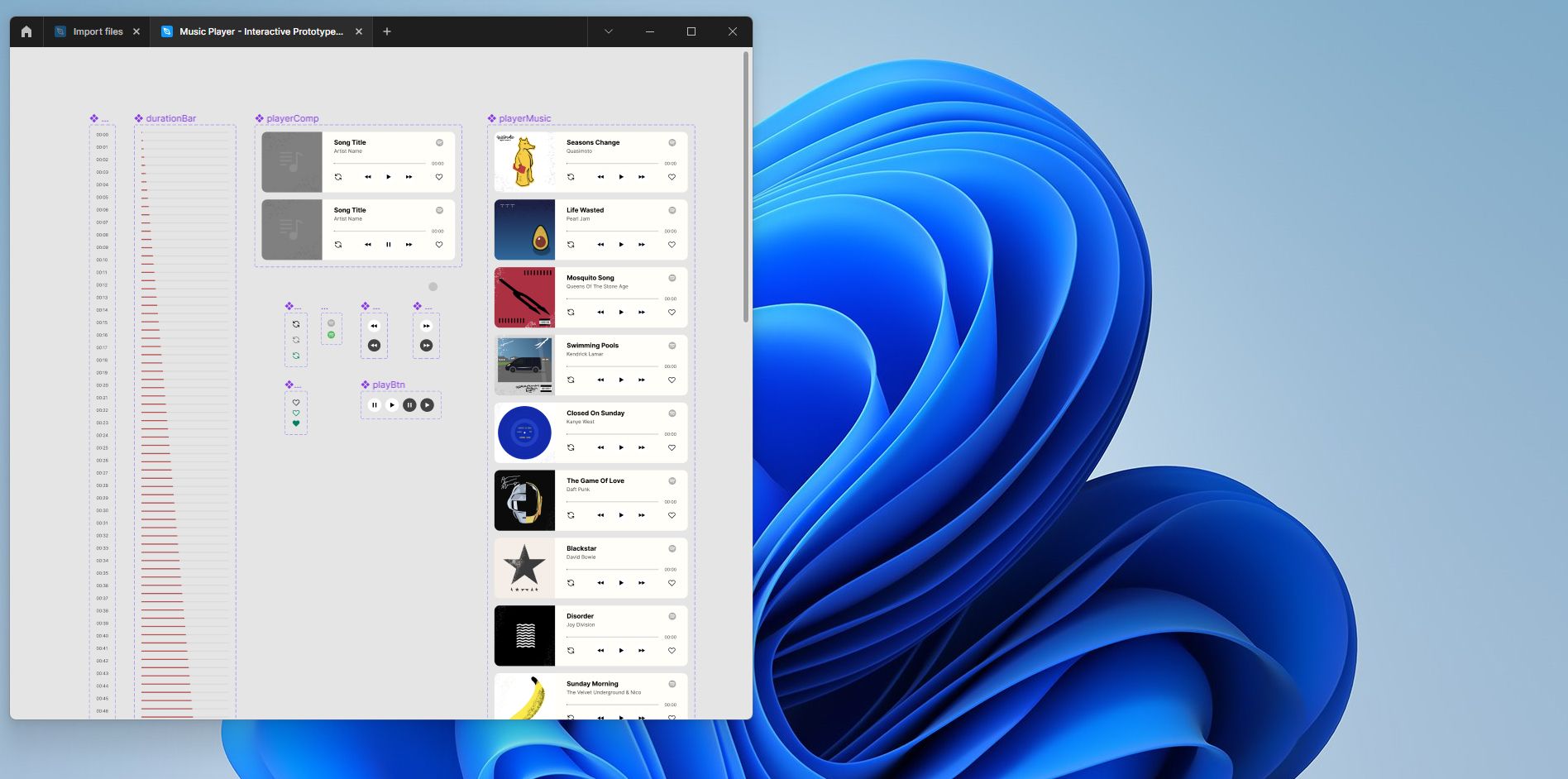Click Spotify icon on Closed On Sunday card

[x=672, y=413]
